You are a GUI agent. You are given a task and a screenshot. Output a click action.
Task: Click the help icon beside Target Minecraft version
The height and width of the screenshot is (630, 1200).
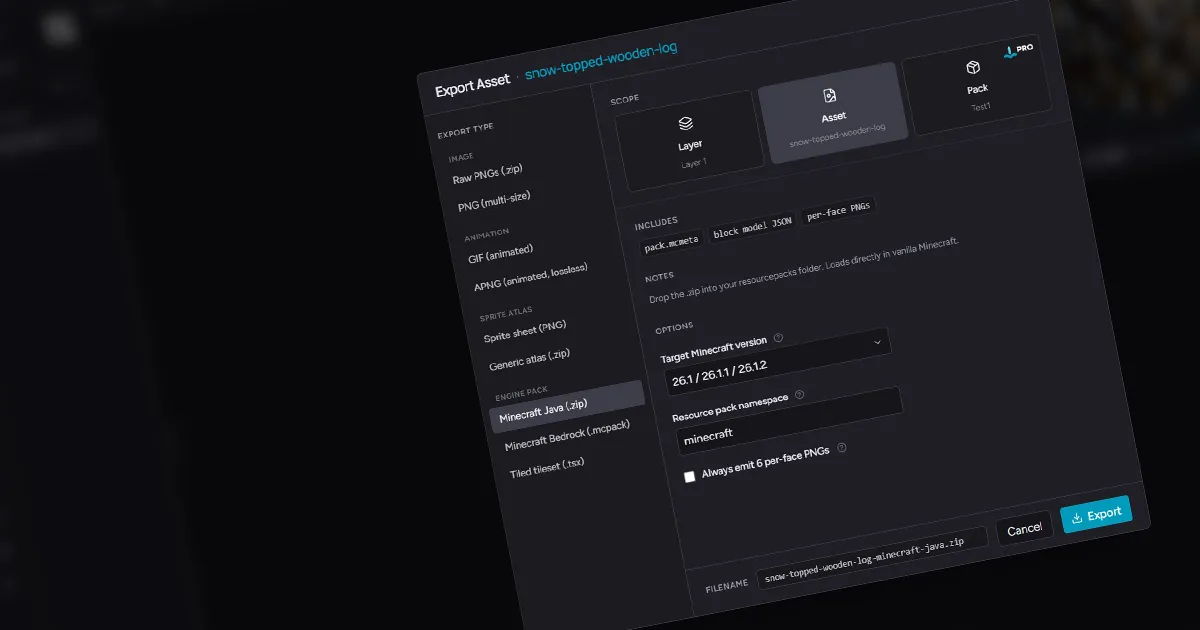tap(778, 338)
